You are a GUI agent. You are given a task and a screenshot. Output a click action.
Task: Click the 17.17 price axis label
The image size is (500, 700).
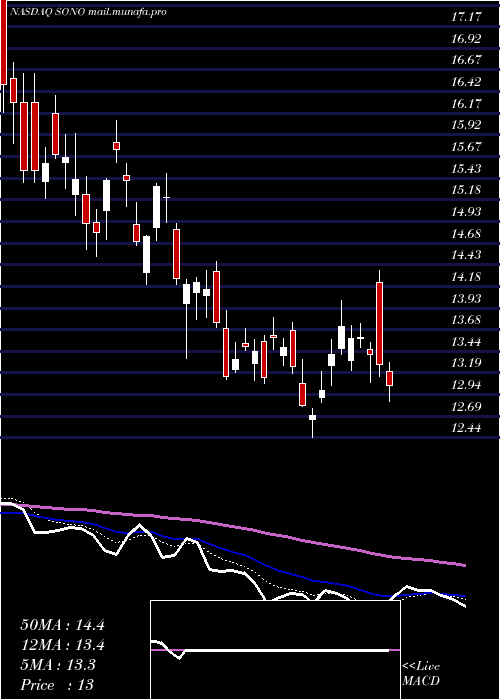coord(466,17)
